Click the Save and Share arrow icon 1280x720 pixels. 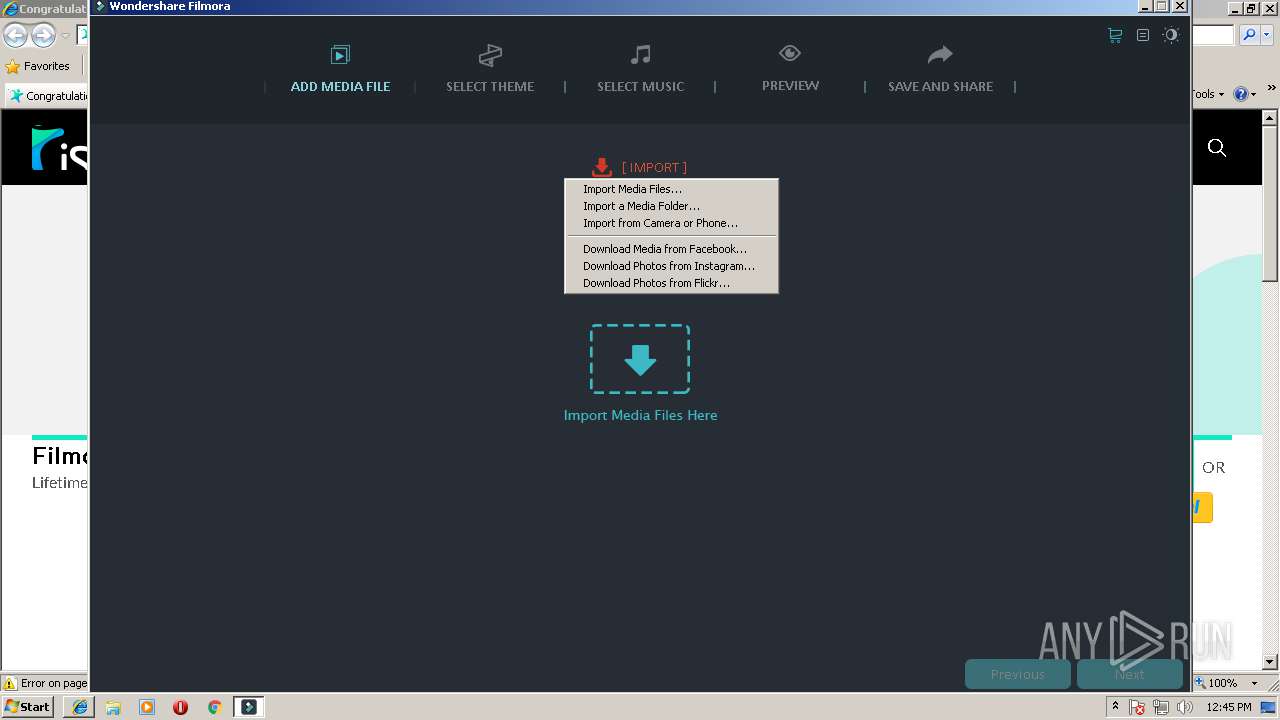[940, 54]
